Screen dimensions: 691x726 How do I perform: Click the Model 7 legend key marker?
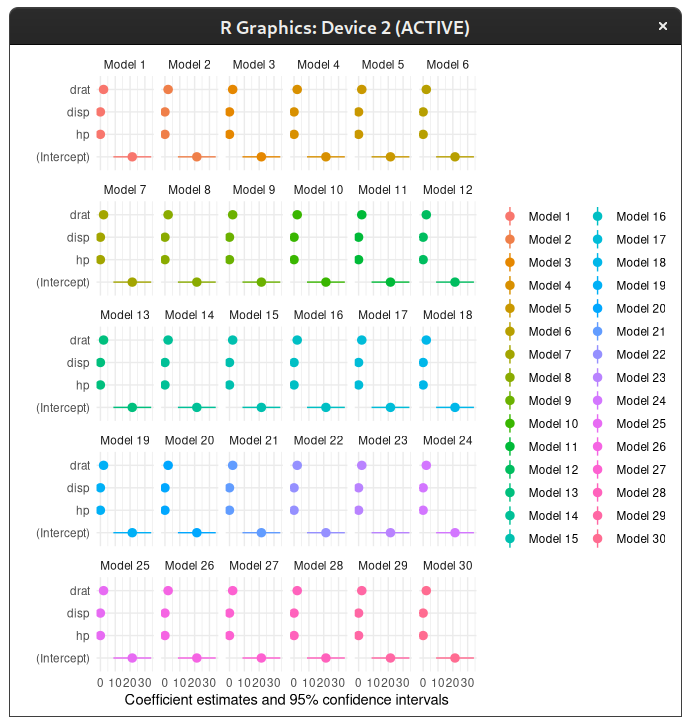510,355
